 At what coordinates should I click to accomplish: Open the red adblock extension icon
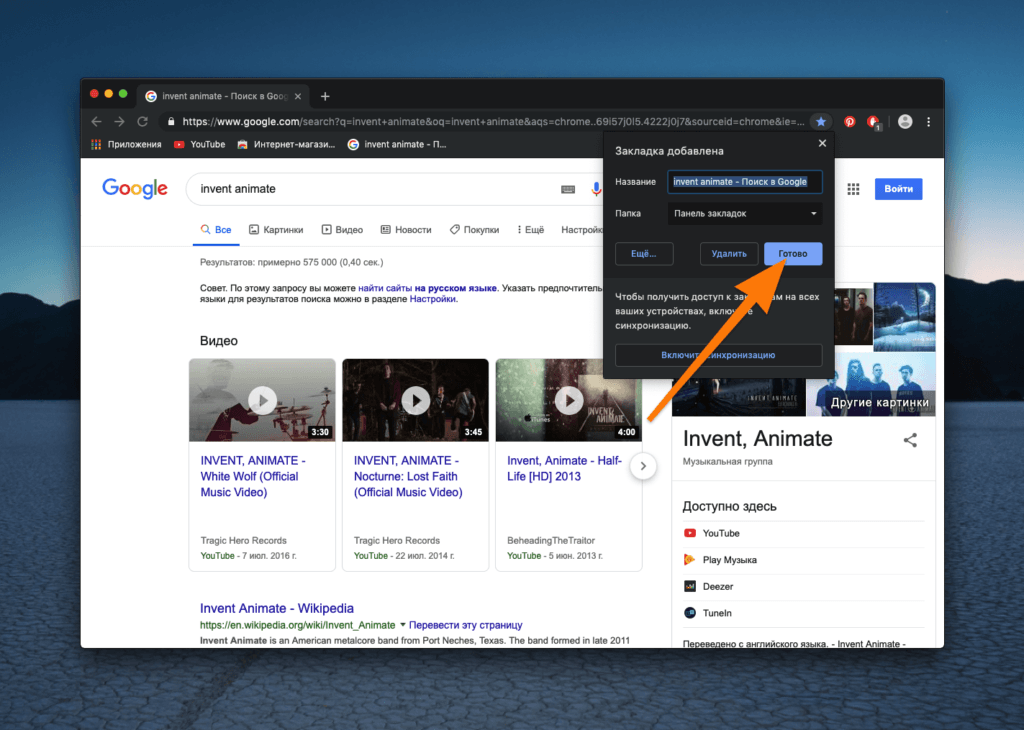[873, 121]
